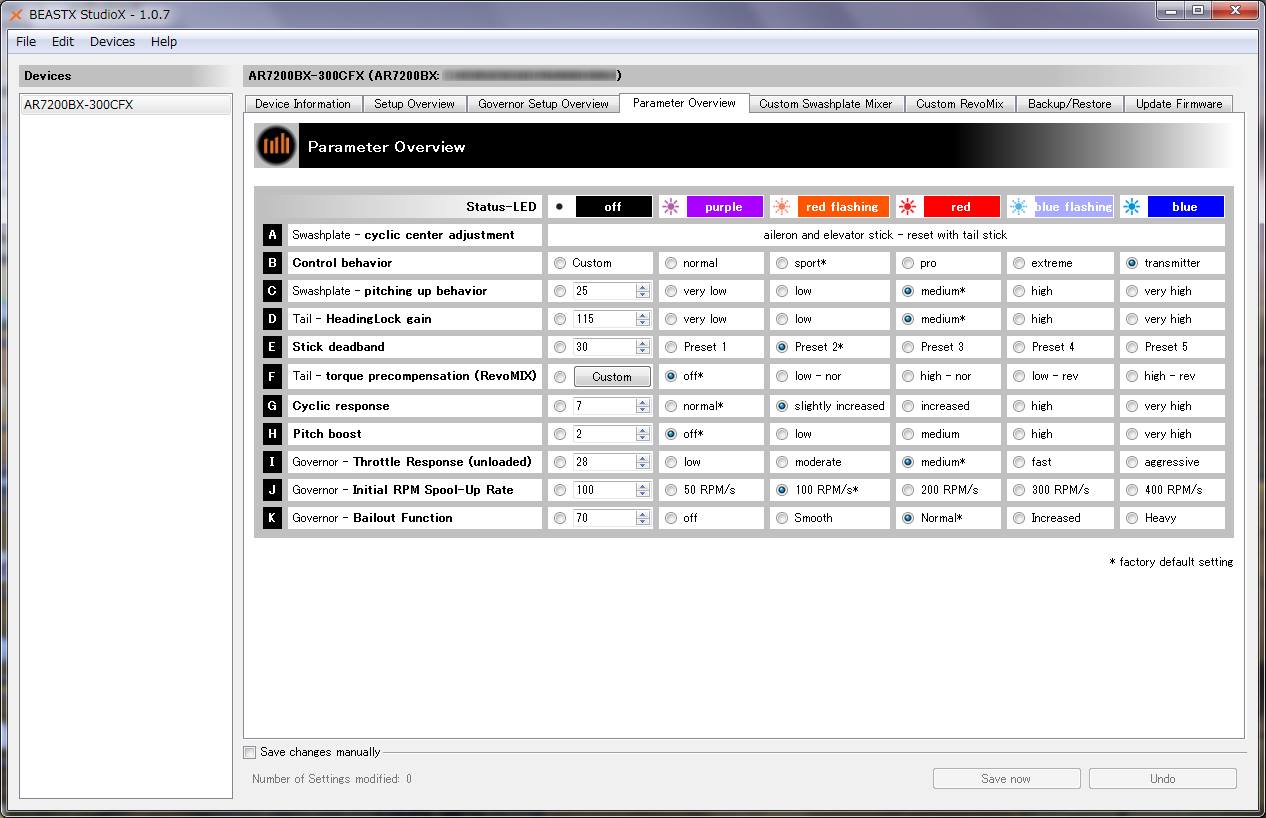Screen dimensions: 1266x818
Task: Click the Pitch boost value stepper arrows
Action: click(x=643, y=434)
